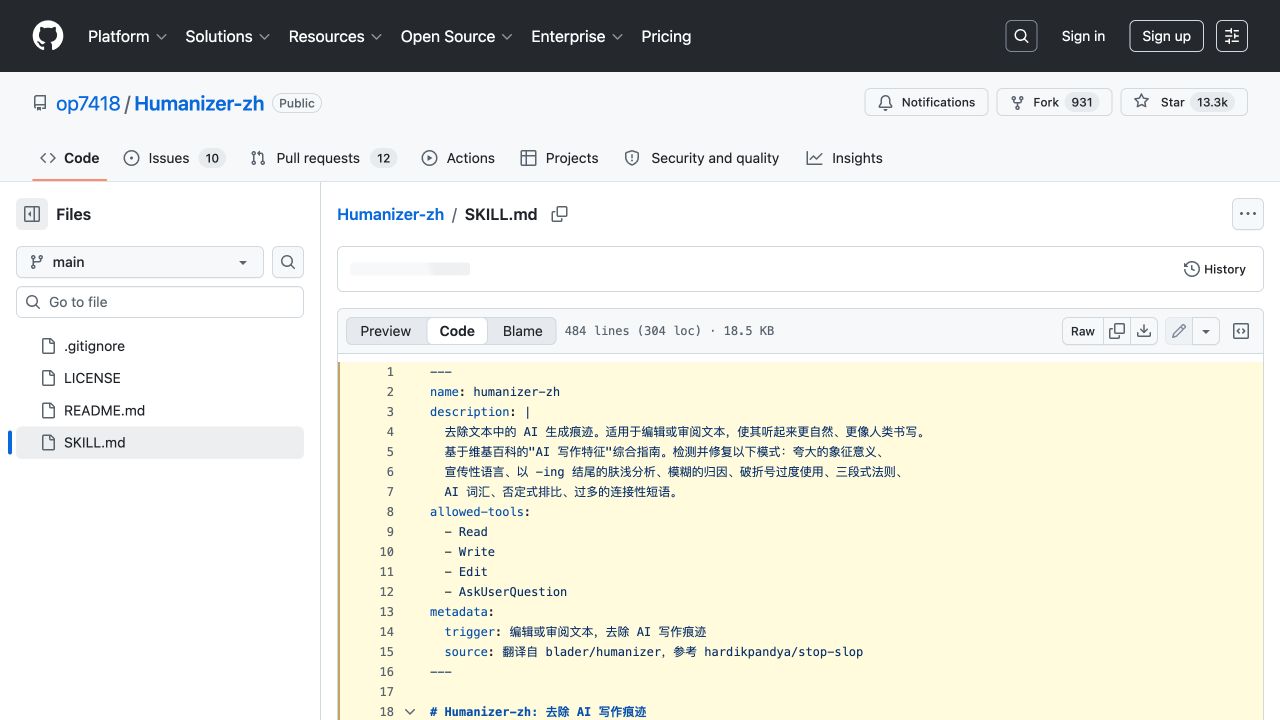Open the main branch selector
The height and width of the screenshot is (720, 1280).
(x=140, y=262)
